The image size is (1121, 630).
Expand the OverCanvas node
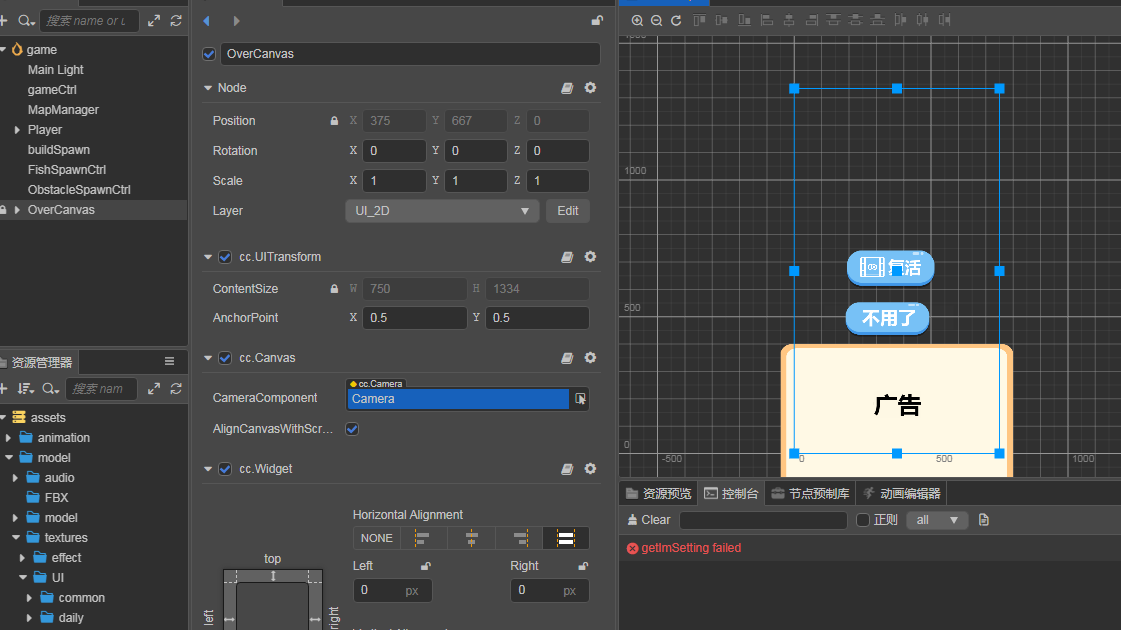(x=17, y=210)
